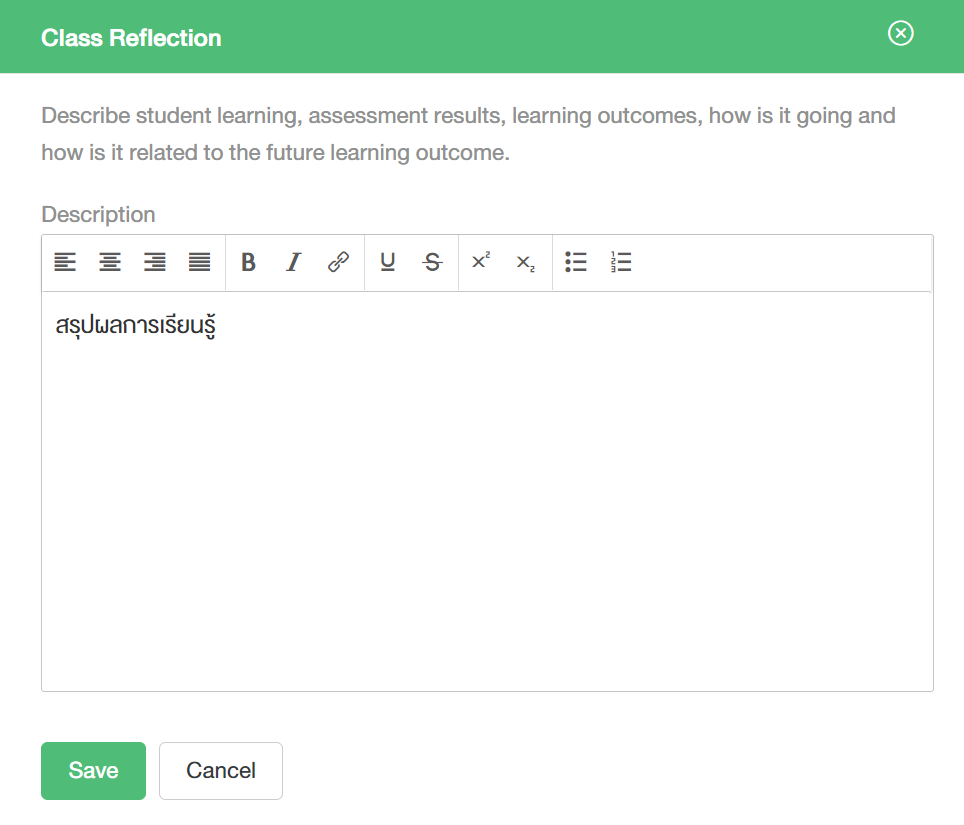Insert a hyperlink

pos(338,262)
